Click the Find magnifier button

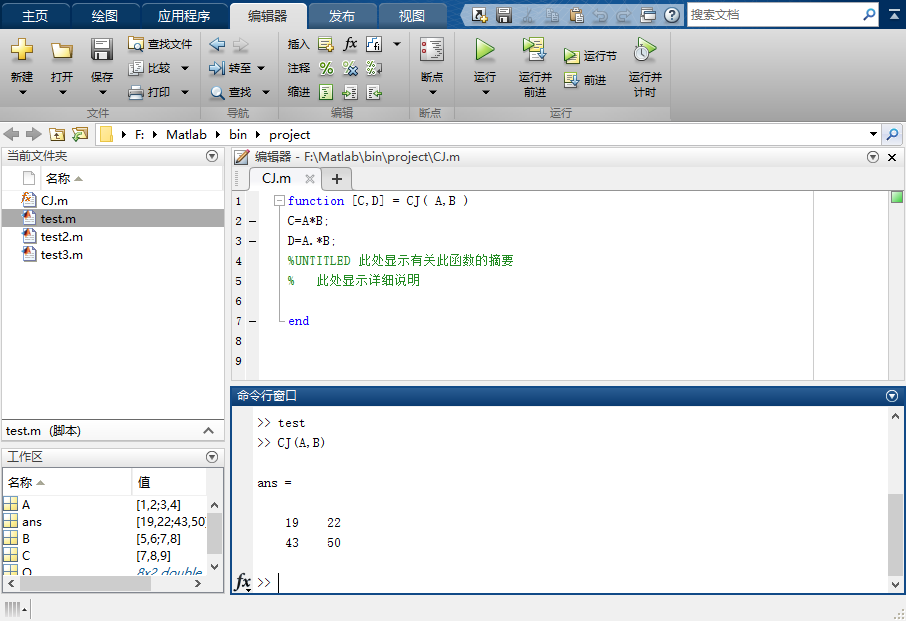click(231, 92)
